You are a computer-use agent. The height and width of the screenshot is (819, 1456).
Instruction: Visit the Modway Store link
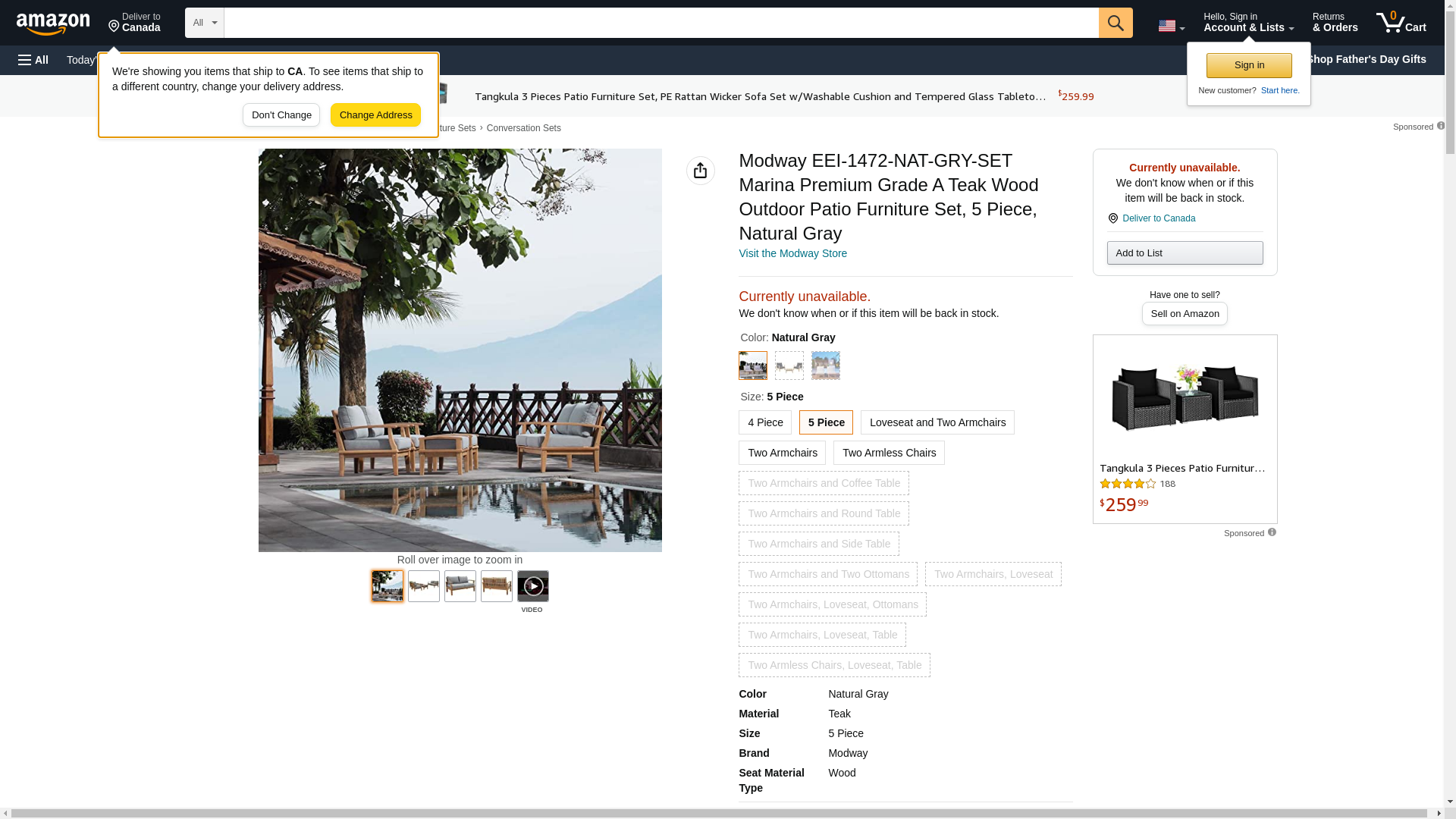792,253
